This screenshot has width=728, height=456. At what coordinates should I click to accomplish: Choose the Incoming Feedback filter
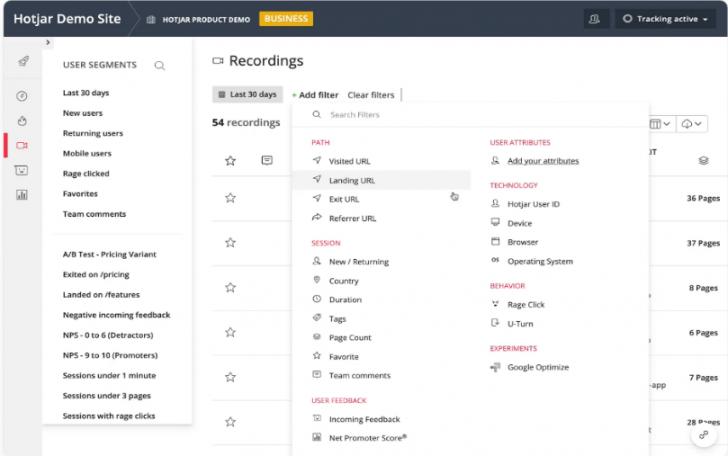coord(364,419)
